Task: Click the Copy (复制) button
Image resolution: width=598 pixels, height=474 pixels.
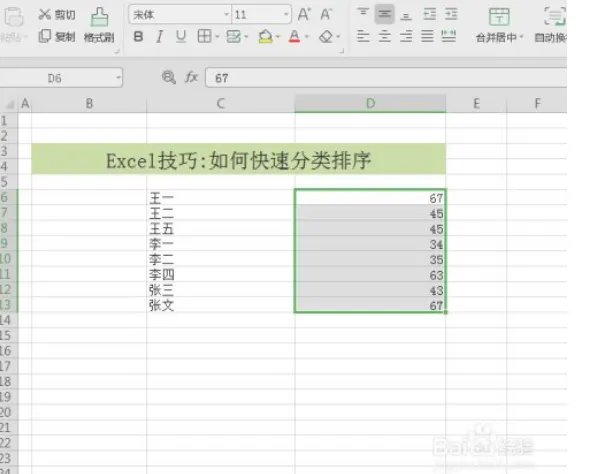Action: tap(57, 37)
